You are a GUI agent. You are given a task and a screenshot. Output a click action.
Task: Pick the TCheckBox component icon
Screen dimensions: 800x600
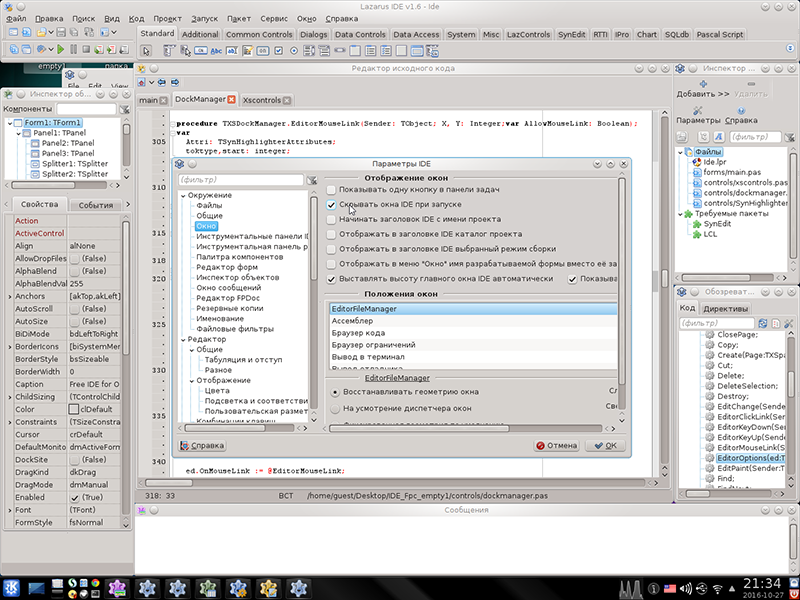(279, 51)
